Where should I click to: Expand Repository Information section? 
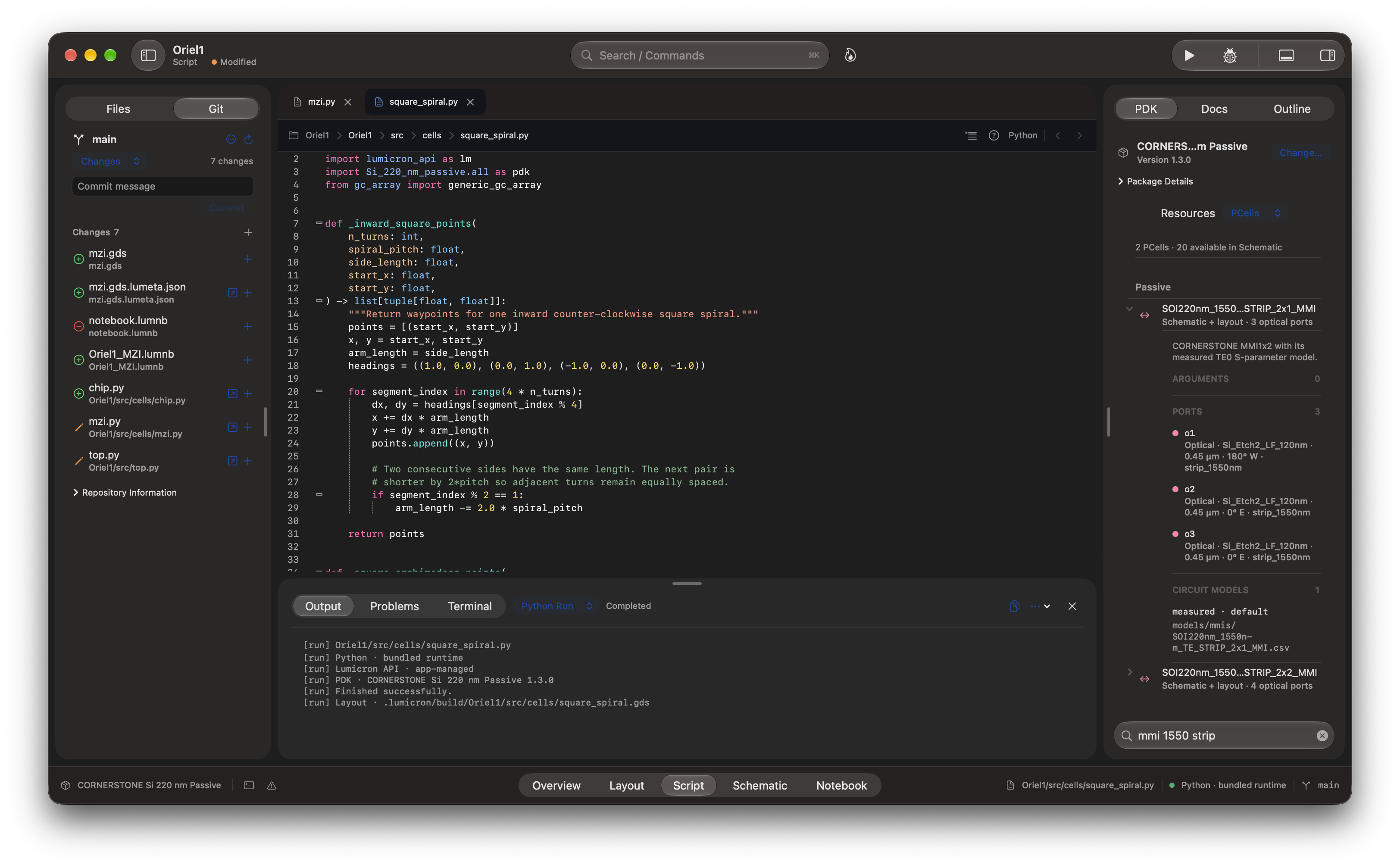125,493
